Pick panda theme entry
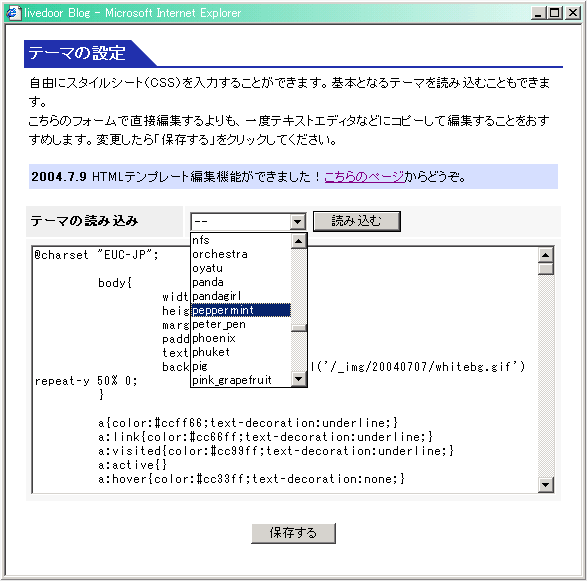 tap(241, 282)
